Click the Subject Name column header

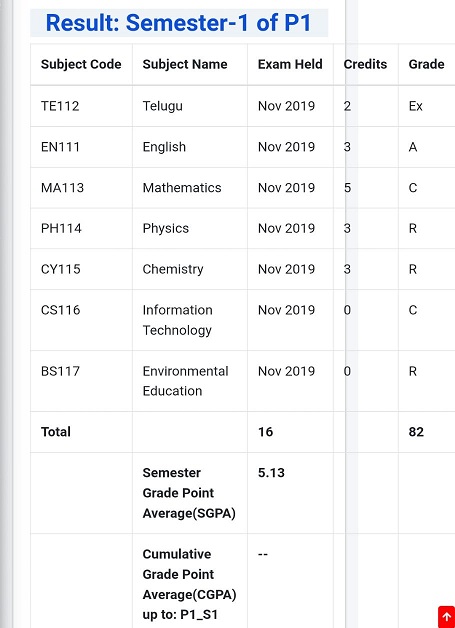[x=185, y=64]
